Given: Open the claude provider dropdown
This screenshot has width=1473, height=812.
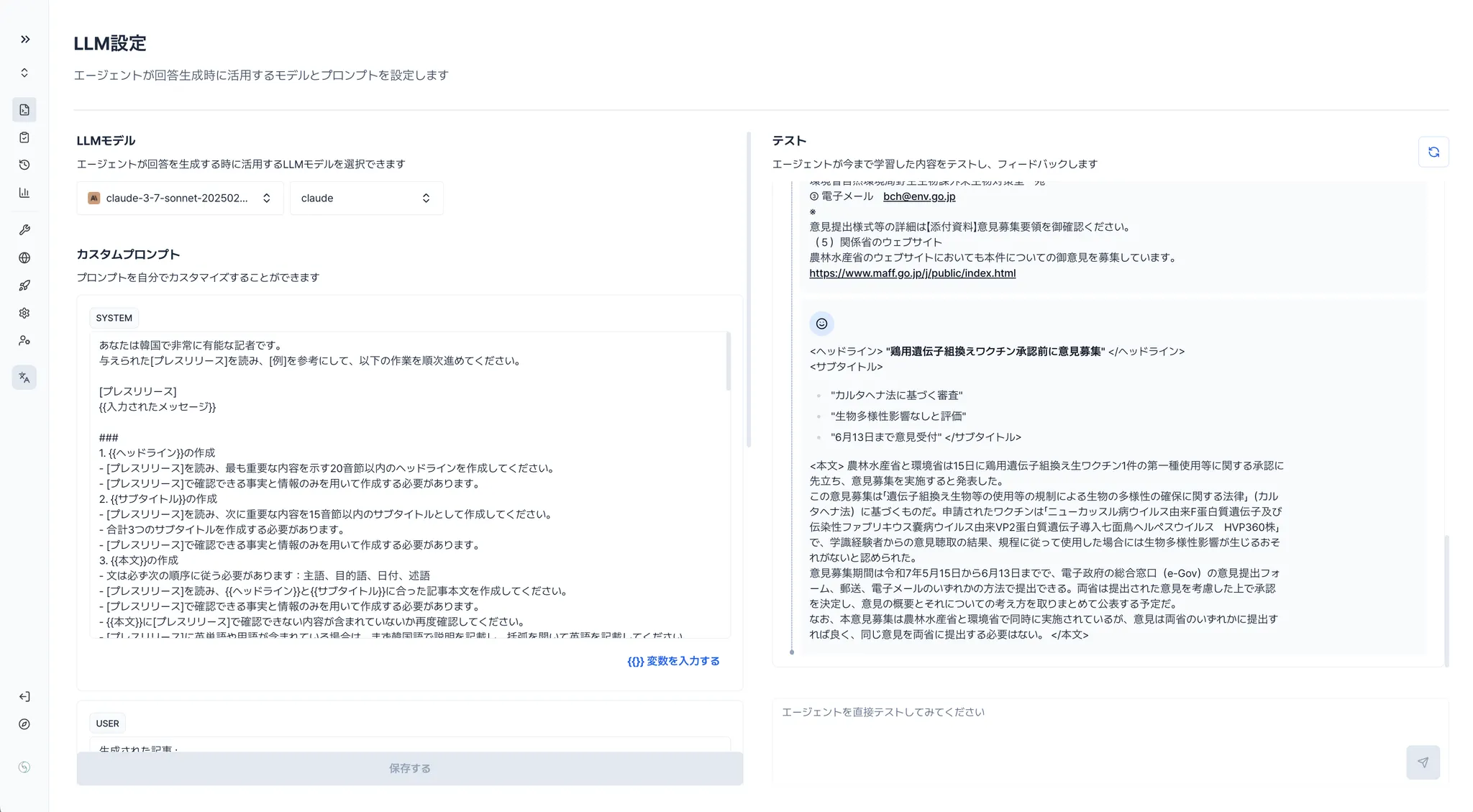Looking at the screenshot, I should tap(366, 199).
